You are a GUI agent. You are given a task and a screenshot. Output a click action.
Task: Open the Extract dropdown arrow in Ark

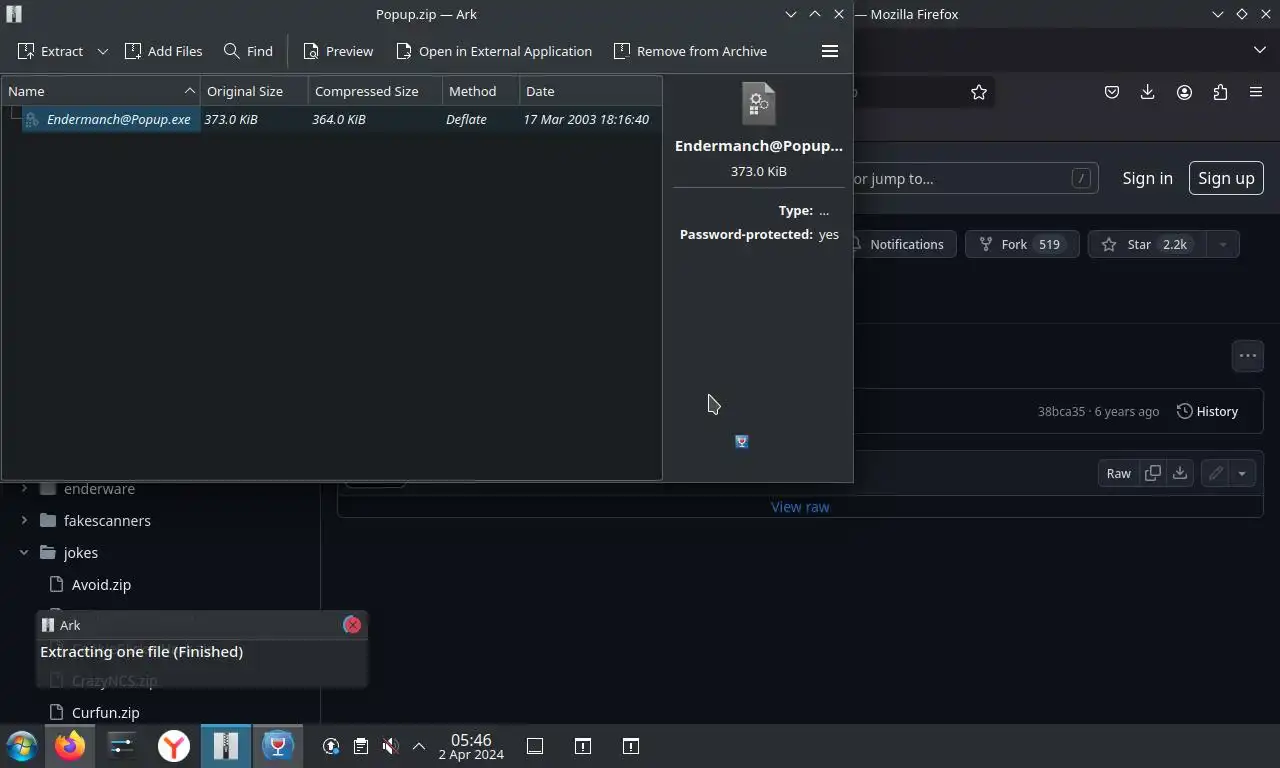coord(102,51)
